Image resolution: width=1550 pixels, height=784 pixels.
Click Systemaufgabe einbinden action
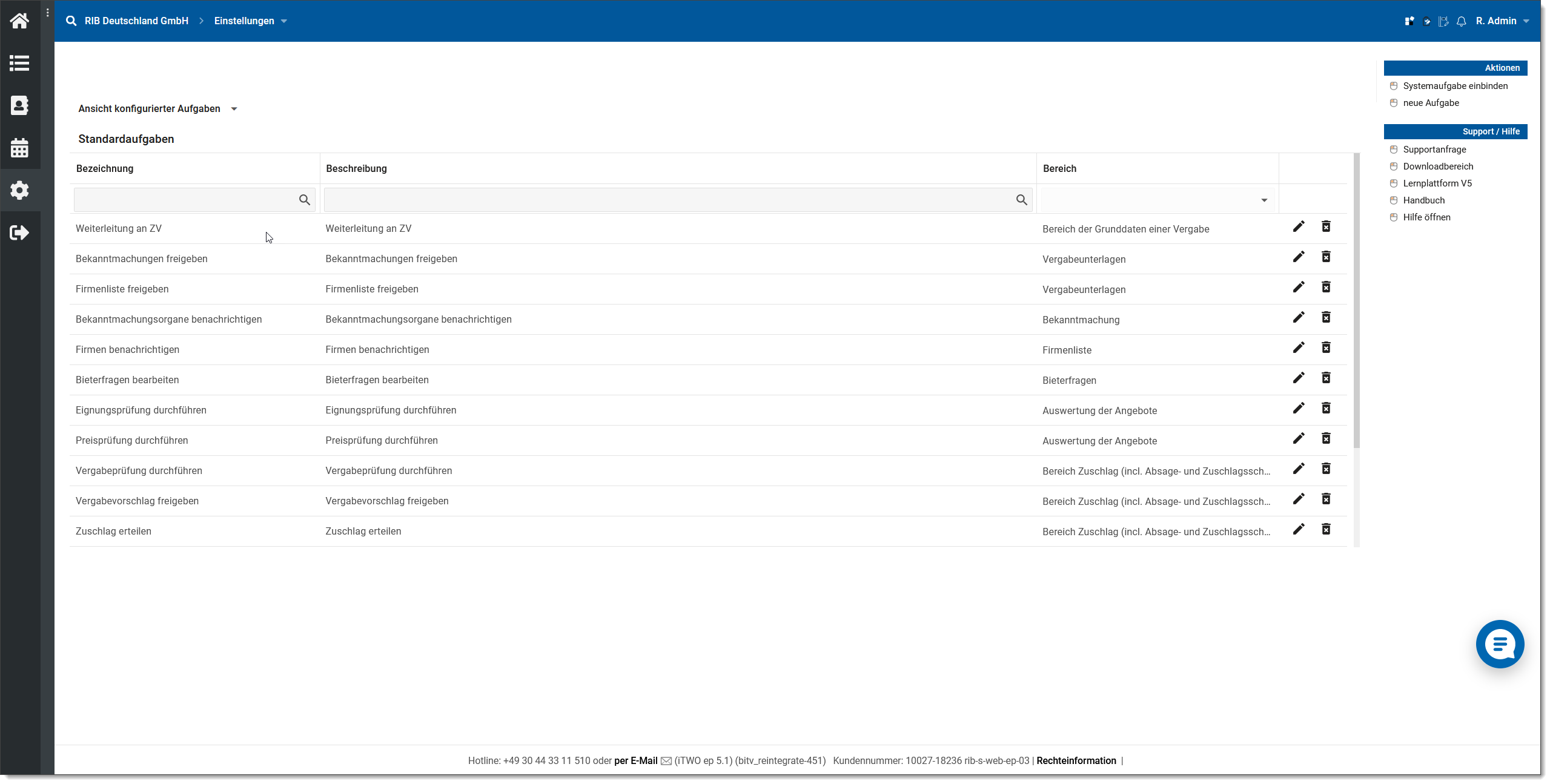(1455, 86)
